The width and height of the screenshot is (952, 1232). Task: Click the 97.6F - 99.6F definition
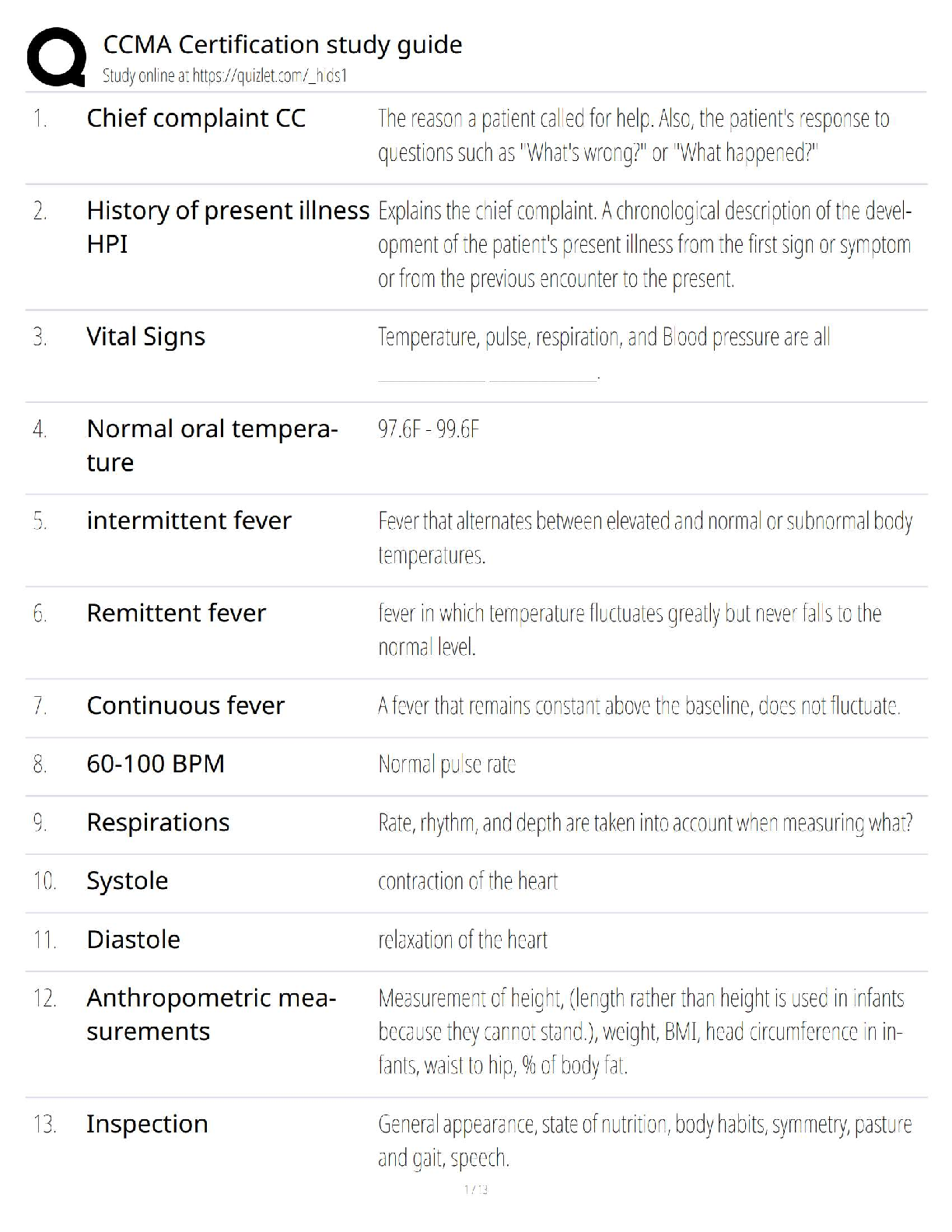pos(429,429)
